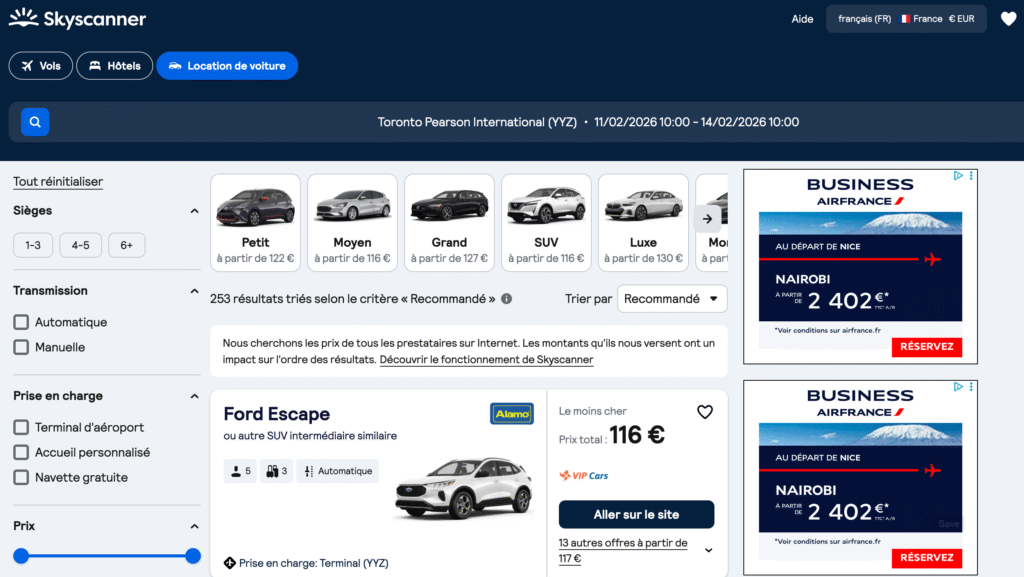Choose the Moyen car category

(353, 223)
